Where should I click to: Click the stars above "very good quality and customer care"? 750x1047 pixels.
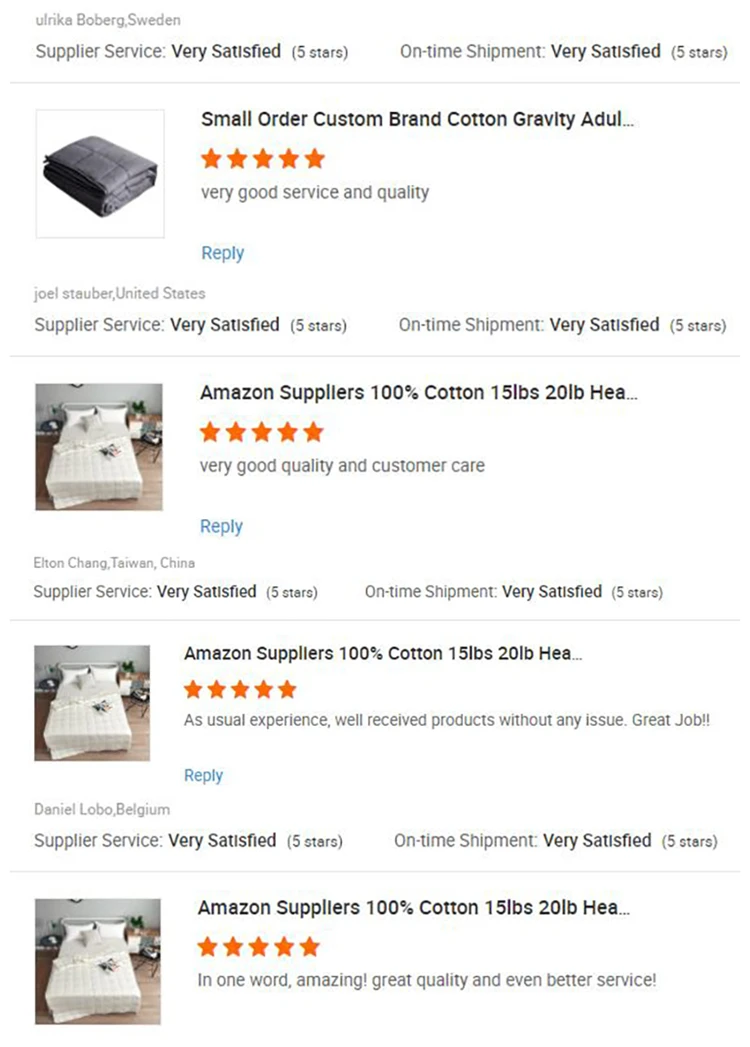pos(262,432)
